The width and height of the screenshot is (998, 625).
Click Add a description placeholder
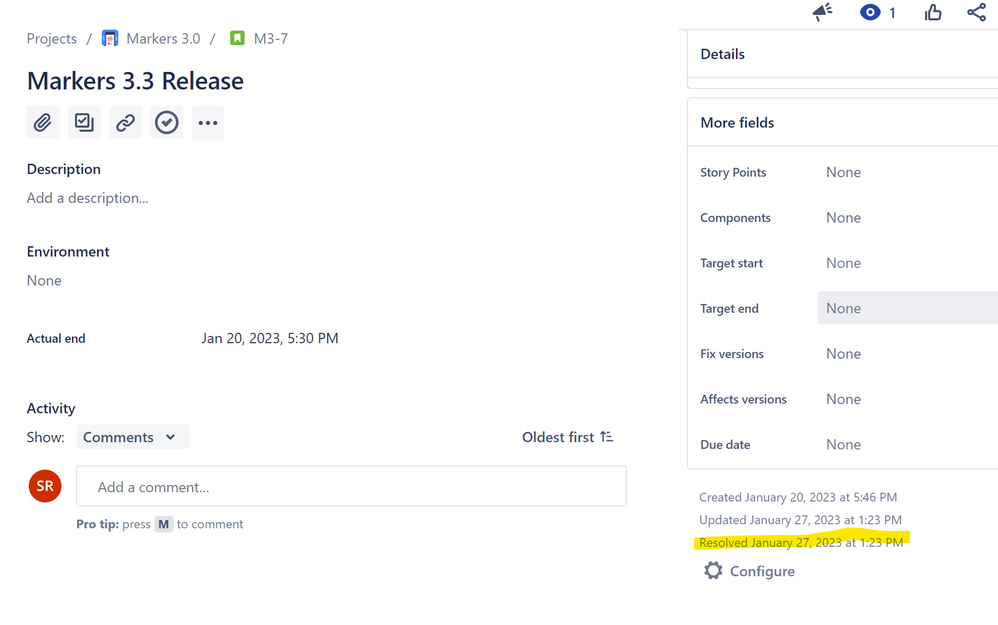pyautogui.click(x=87, y=198)
